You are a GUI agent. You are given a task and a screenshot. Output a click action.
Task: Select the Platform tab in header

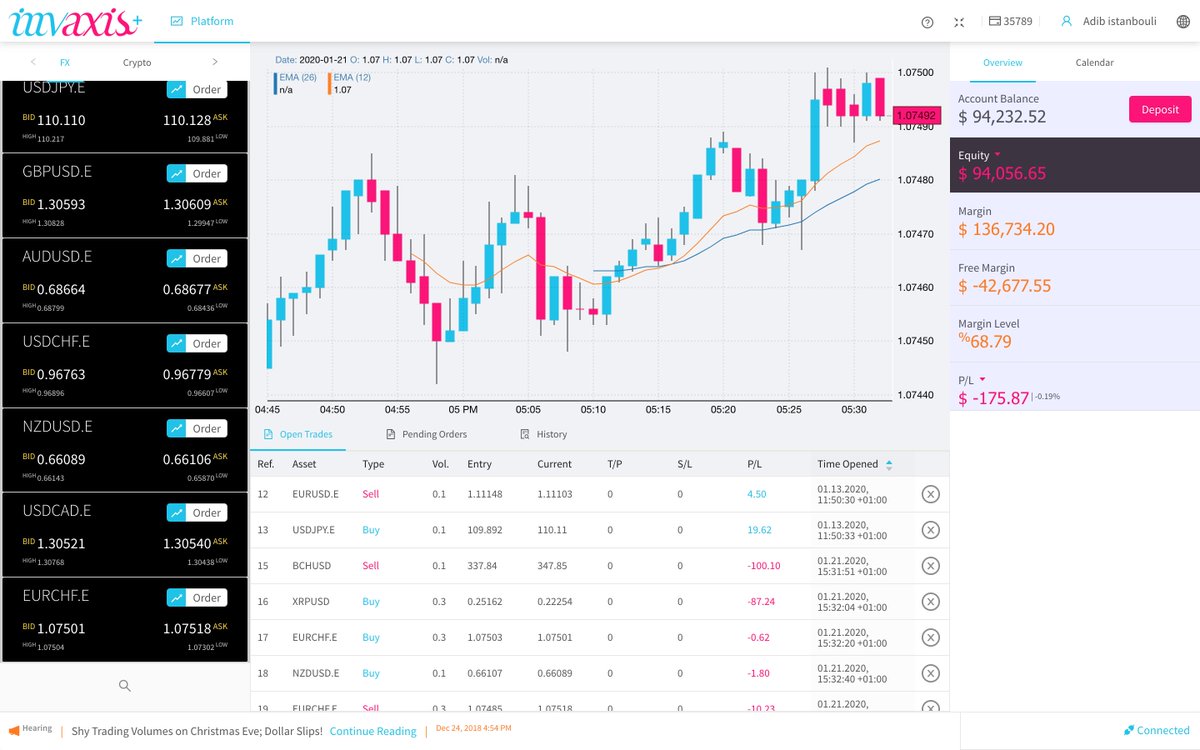click(x=201, y=21)
